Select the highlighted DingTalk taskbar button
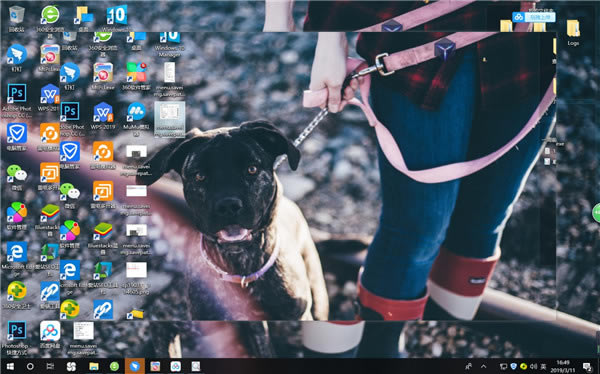Screen dimensions: 600x374 pos(135,366)
